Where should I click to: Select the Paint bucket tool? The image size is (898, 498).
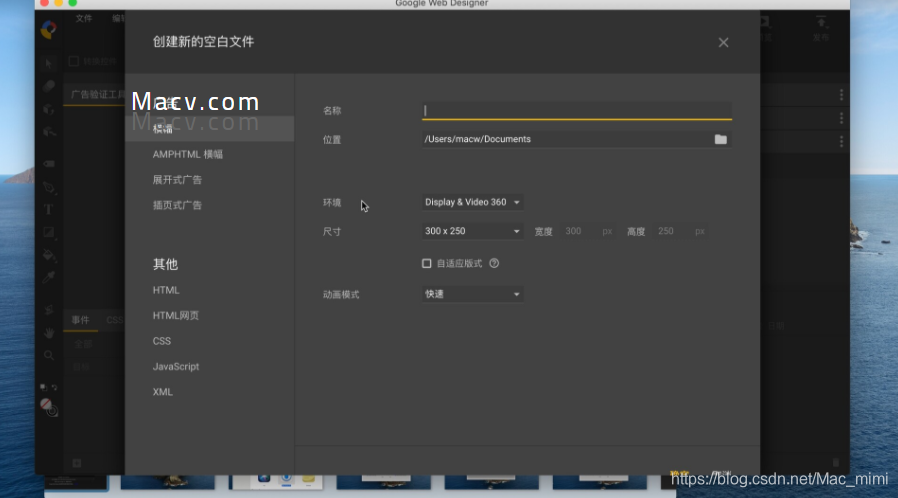click(x=49, y=255)
